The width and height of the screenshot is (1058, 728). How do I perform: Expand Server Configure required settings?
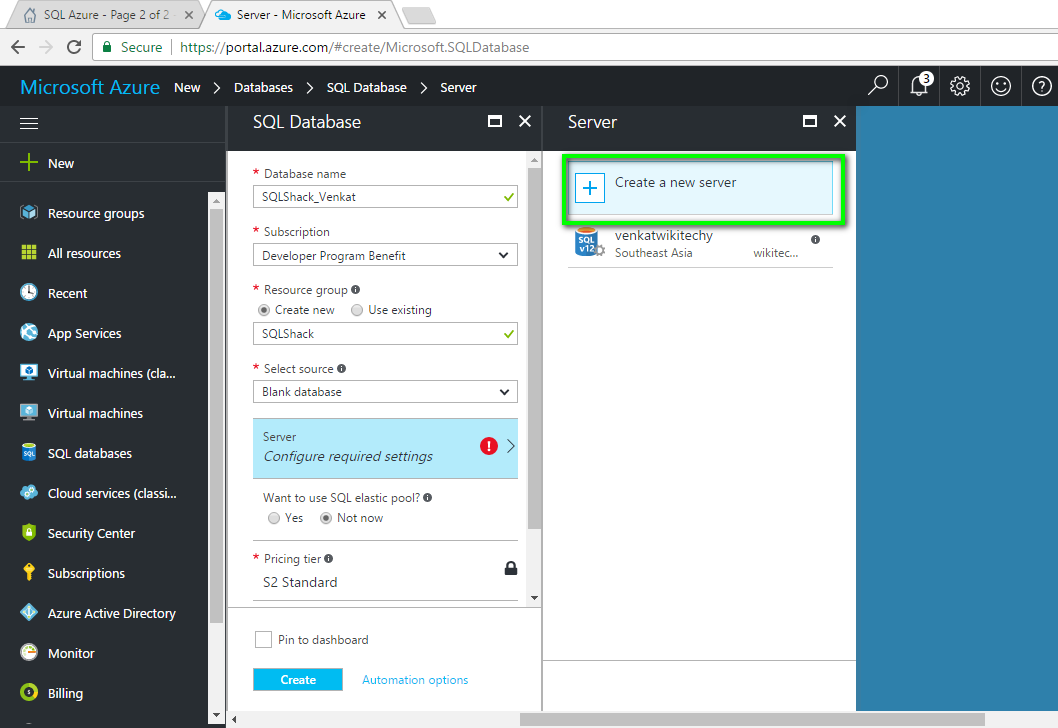(x=385, y=449)
